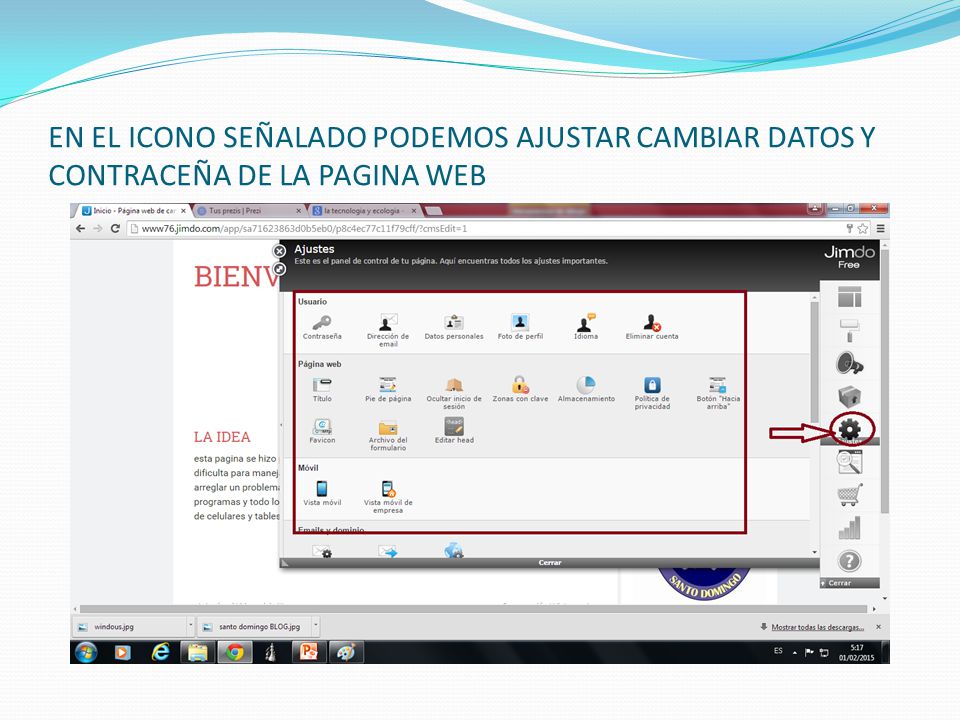Screen dimensions: 960x720
Task: Go forward in the browser
Action: tap(98, 228)
